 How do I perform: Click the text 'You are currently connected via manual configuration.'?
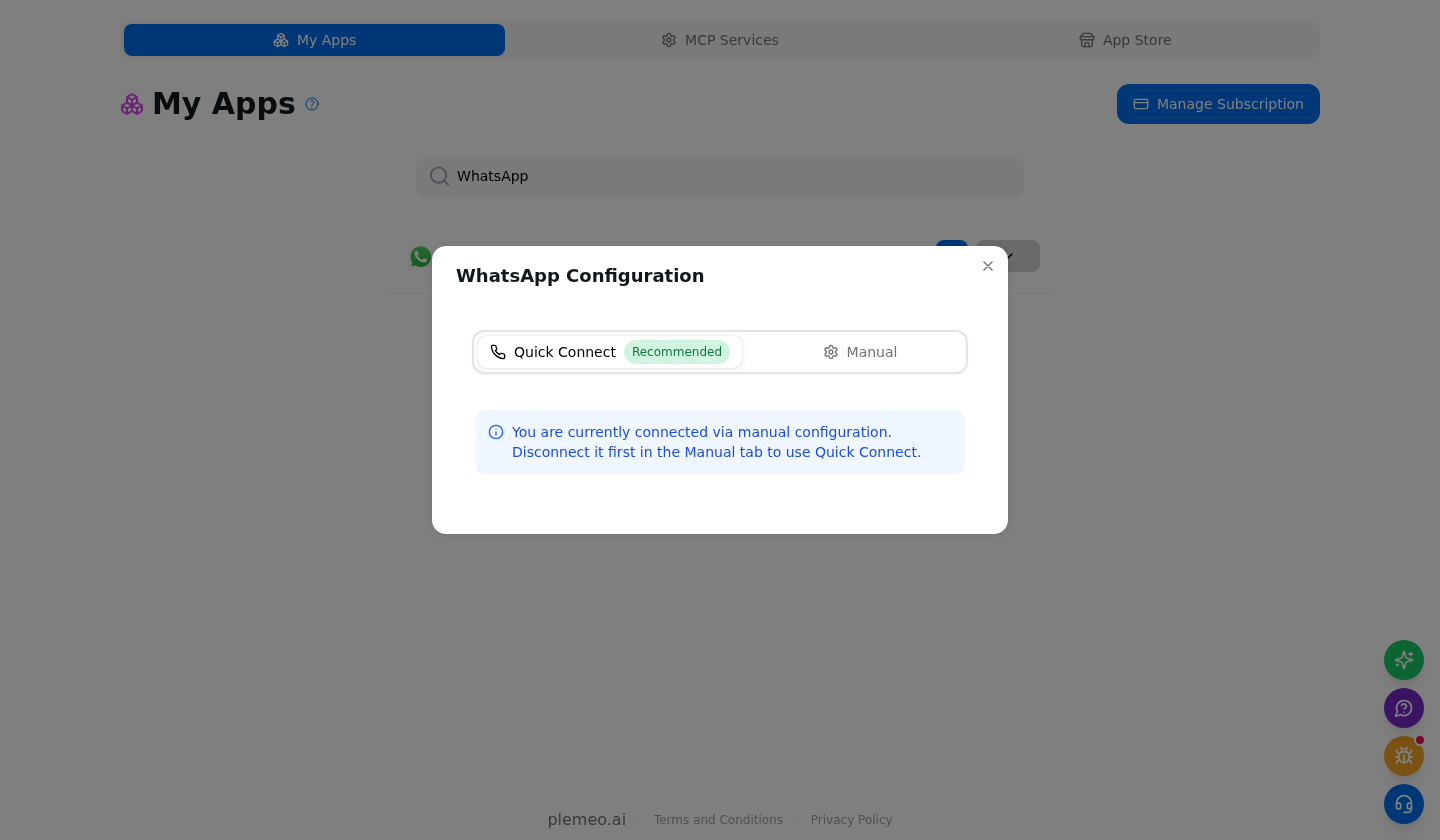click(x=701, y=432)
